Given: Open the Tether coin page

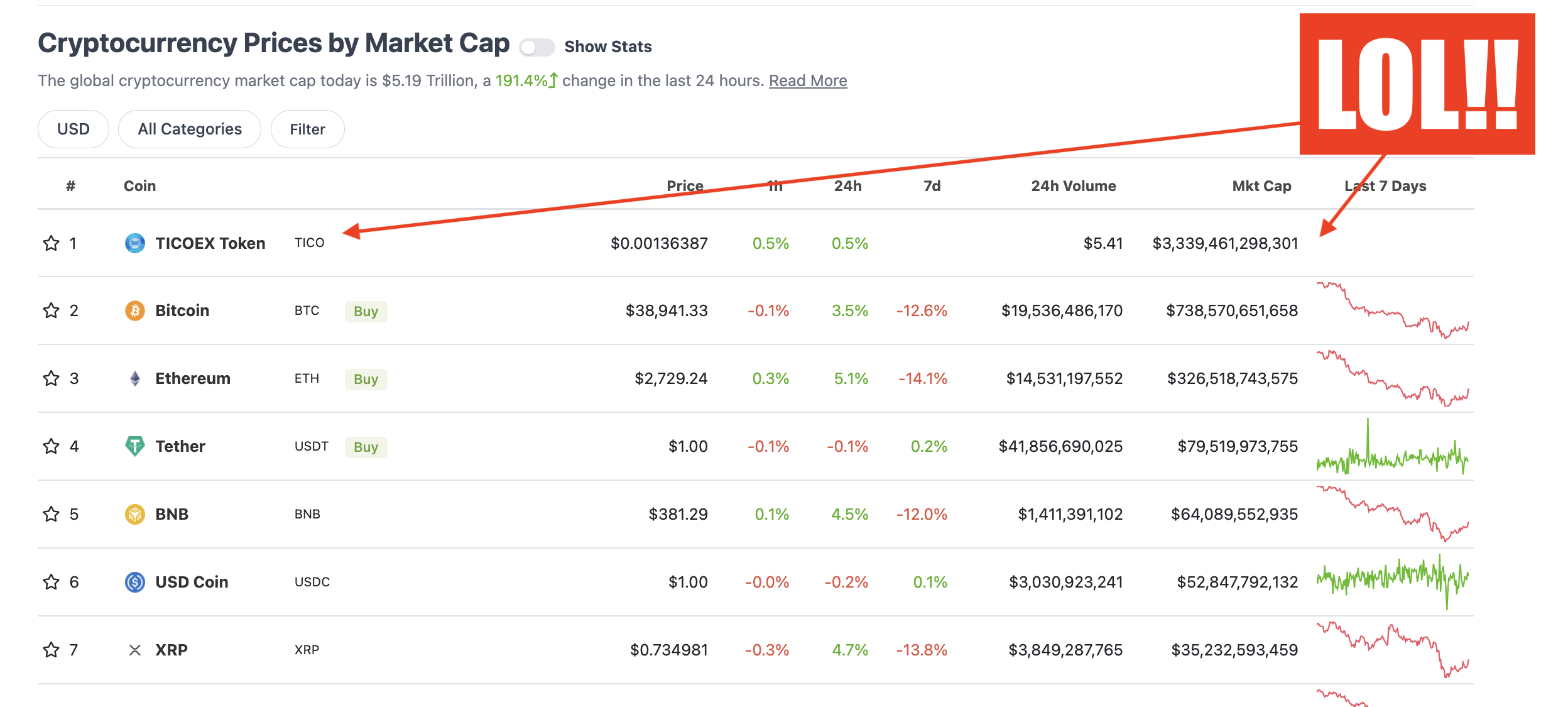Looking at the screenshot, I should coord(180,446).
